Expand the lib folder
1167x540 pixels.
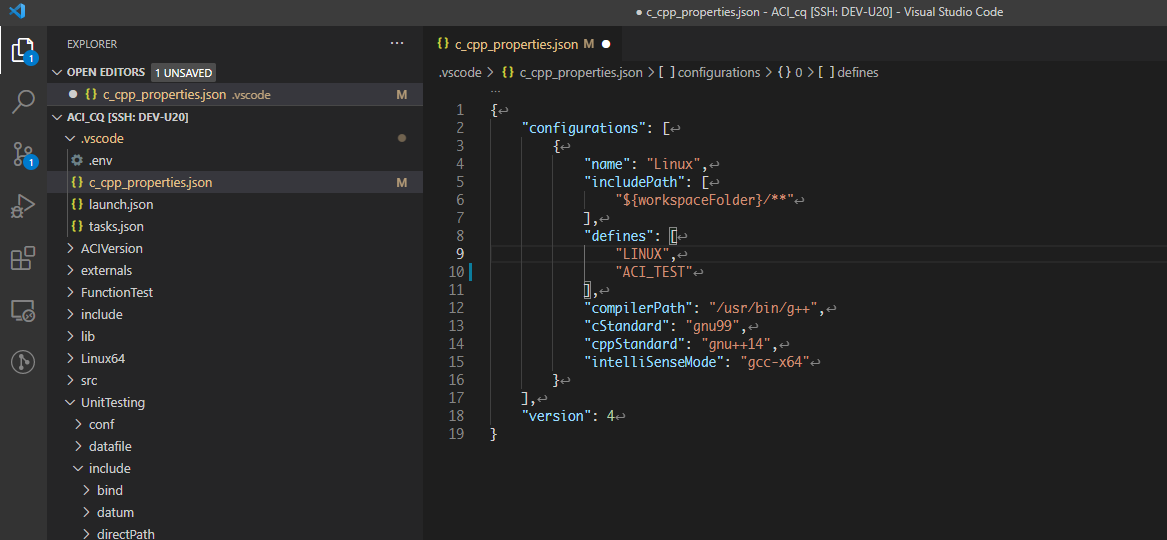click(x=70, y=336)
